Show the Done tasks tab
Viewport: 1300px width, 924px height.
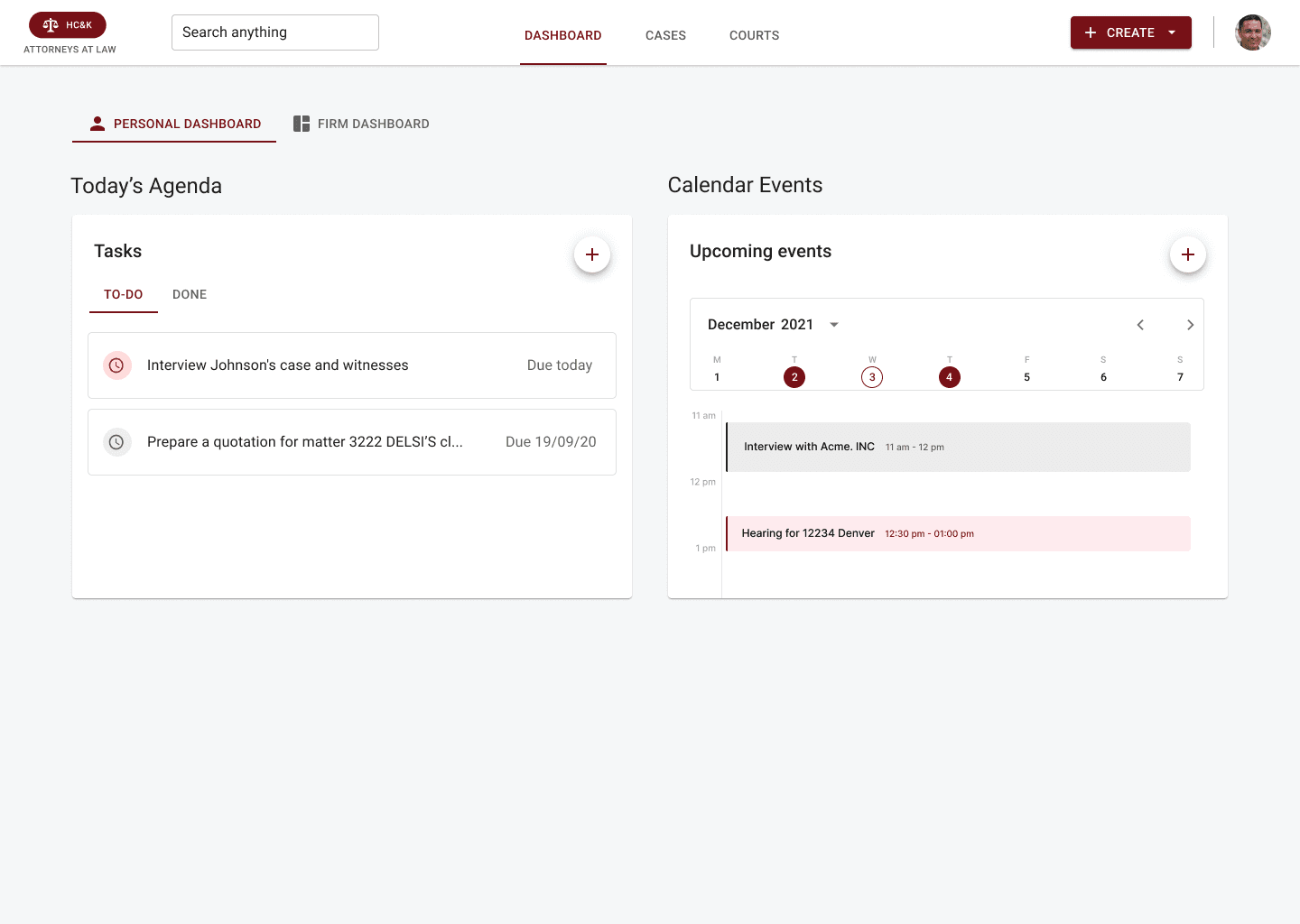(190, 294)
